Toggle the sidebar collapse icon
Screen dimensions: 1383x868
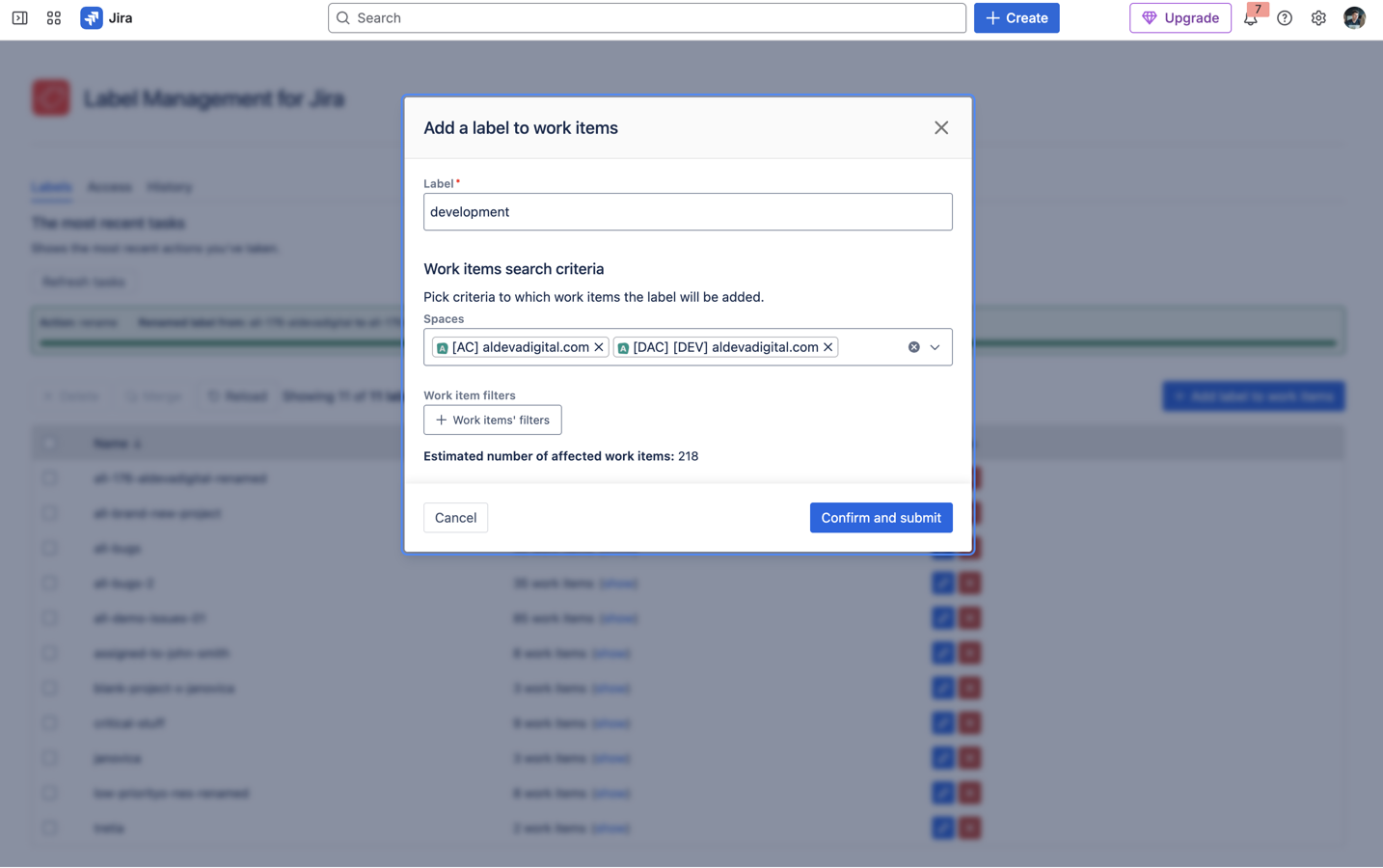pos(19,18)
